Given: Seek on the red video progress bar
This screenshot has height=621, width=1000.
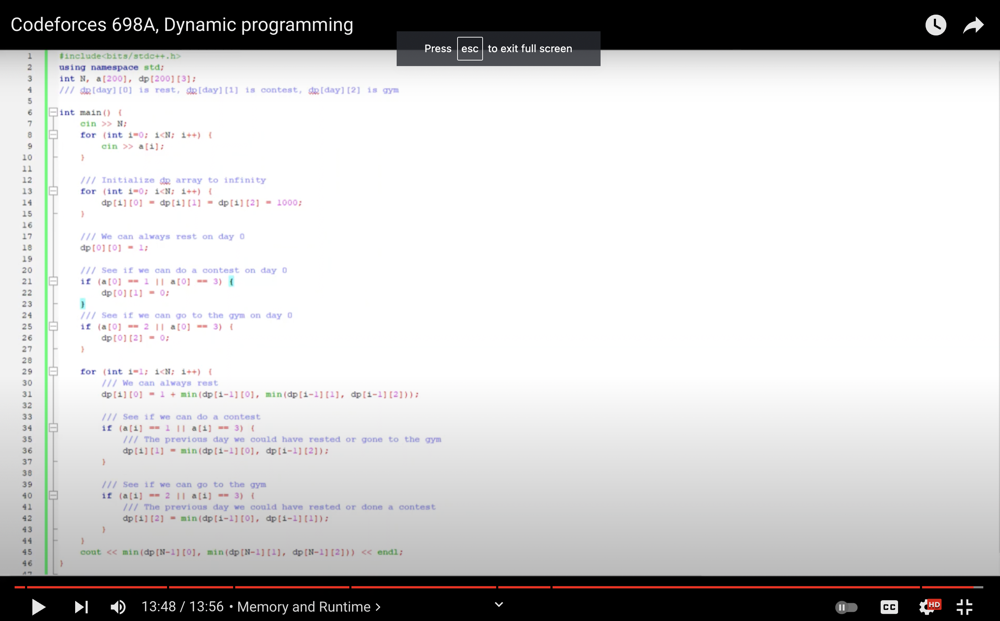Looking at the screenshot, I should pos(499,587).
